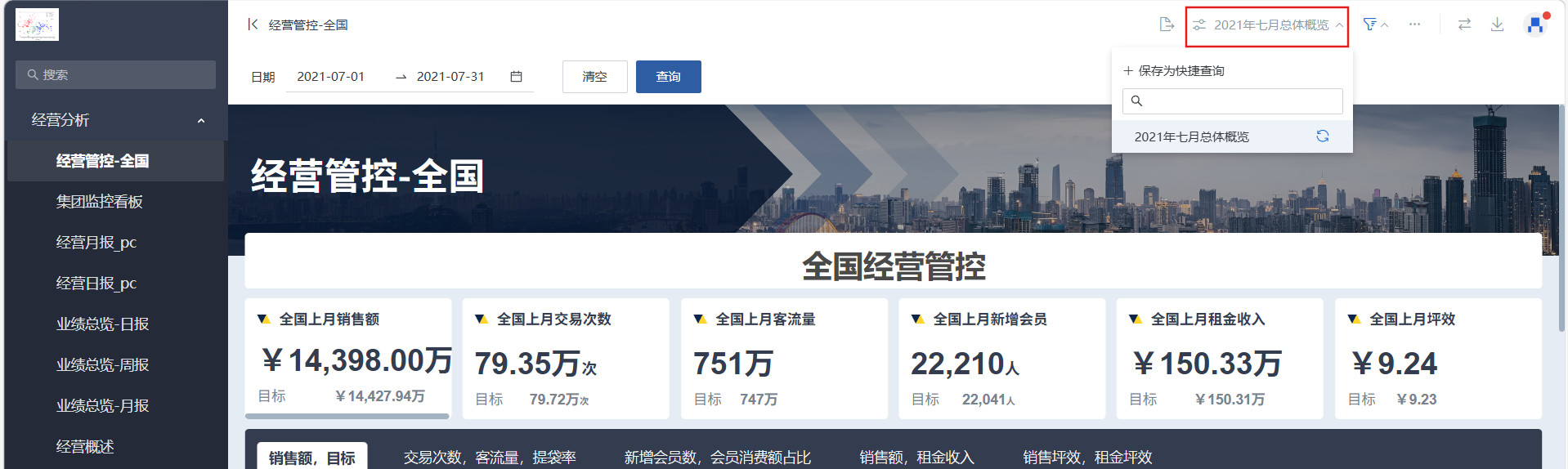This screenshot has width=1568, height=469.
Task: Open the user avatar with notification dot
Action: coord(1535,25)
